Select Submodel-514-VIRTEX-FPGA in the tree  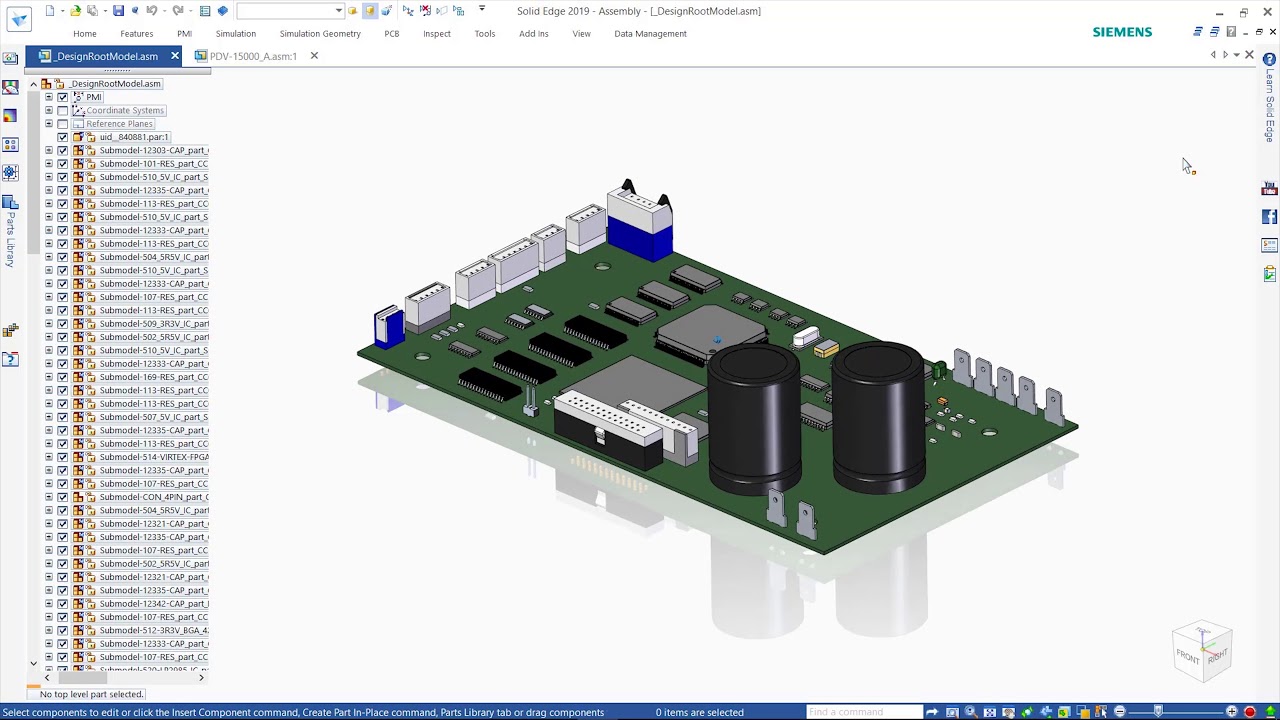[153, 457]
